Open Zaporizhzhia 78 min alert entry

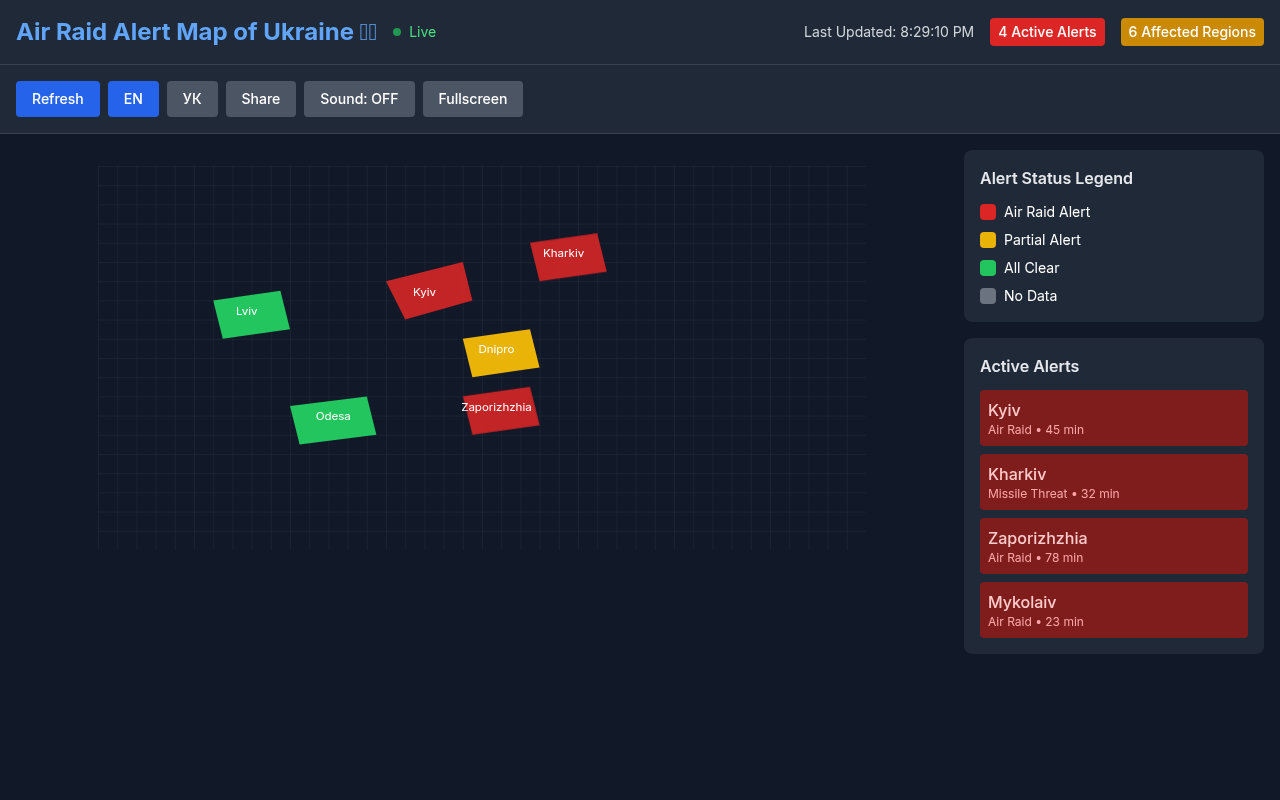pyautogui.click(x=1113, y=546)
